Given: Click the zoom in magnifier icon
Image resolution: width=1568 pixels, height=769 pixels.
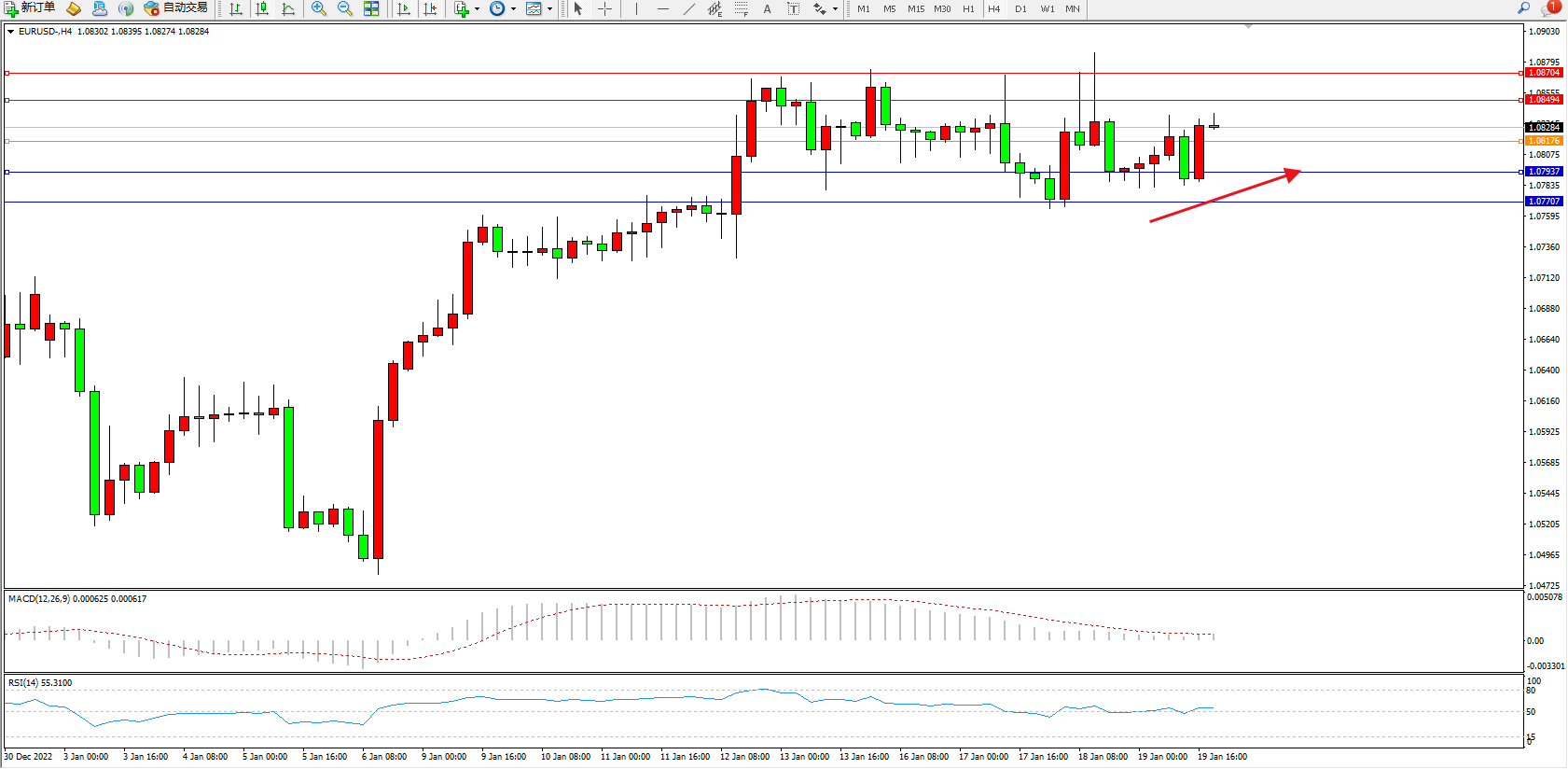Looking at the screenshot, I should point(319,8).
